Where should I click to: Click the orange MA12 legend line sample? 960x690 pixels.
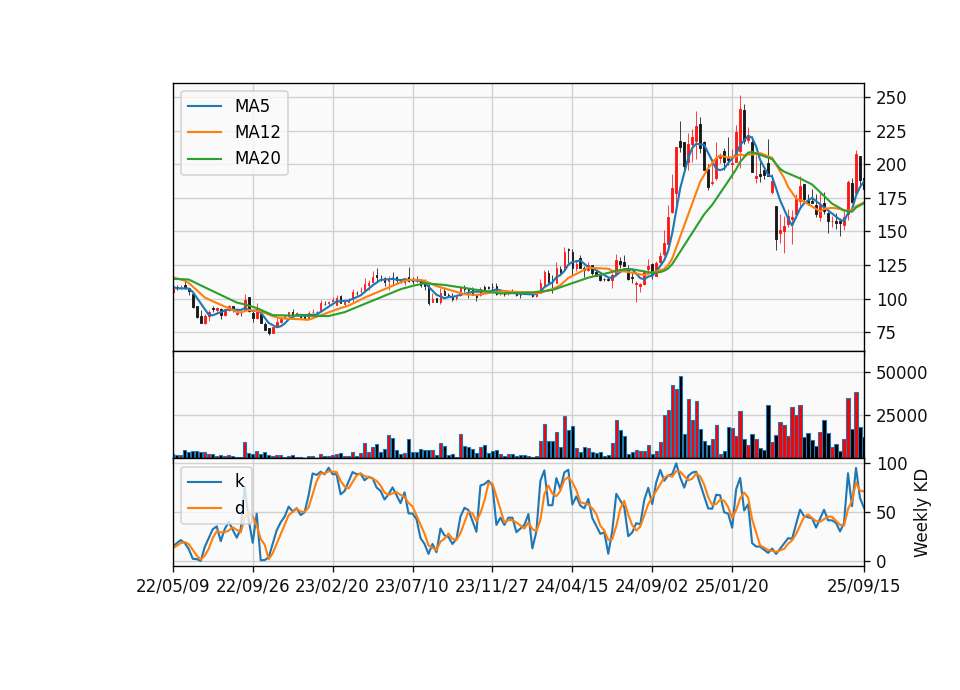click(204, 132)
